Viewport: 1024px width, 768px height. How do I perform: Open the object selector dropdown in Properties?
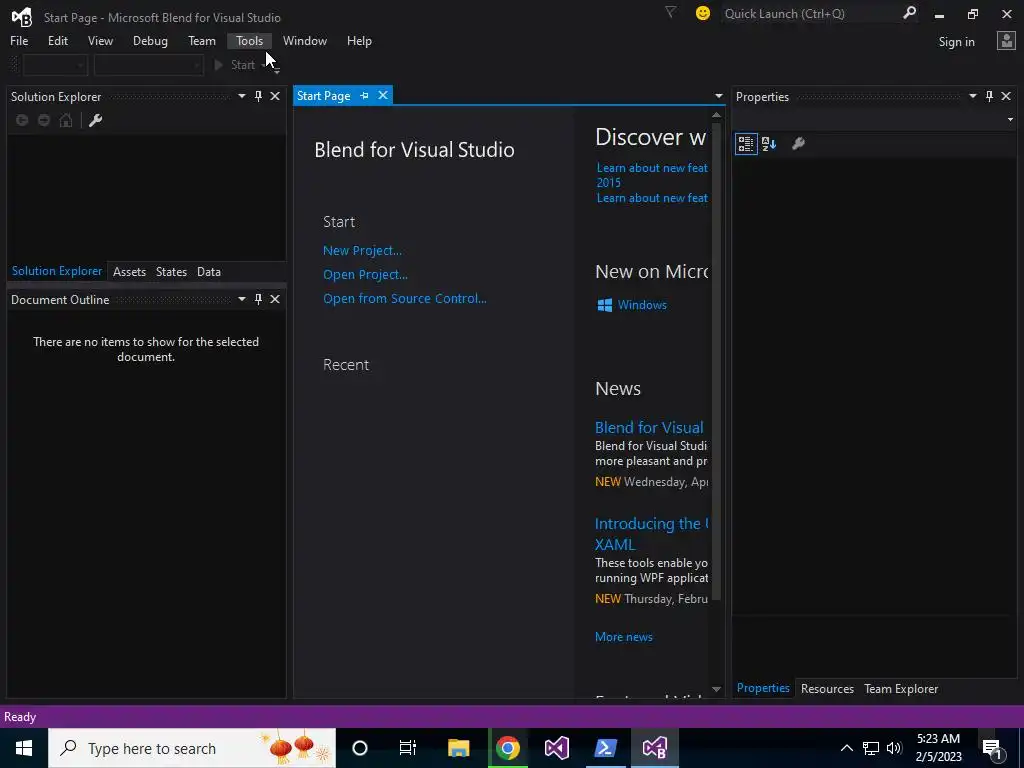click(1010, 120)
